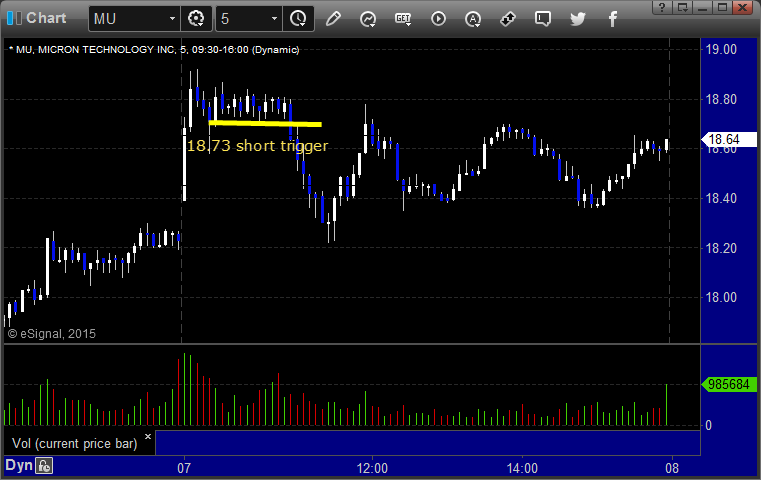Click the 19.00 price axis label
The width and height of the screenshot is (761, 480).
721,50
